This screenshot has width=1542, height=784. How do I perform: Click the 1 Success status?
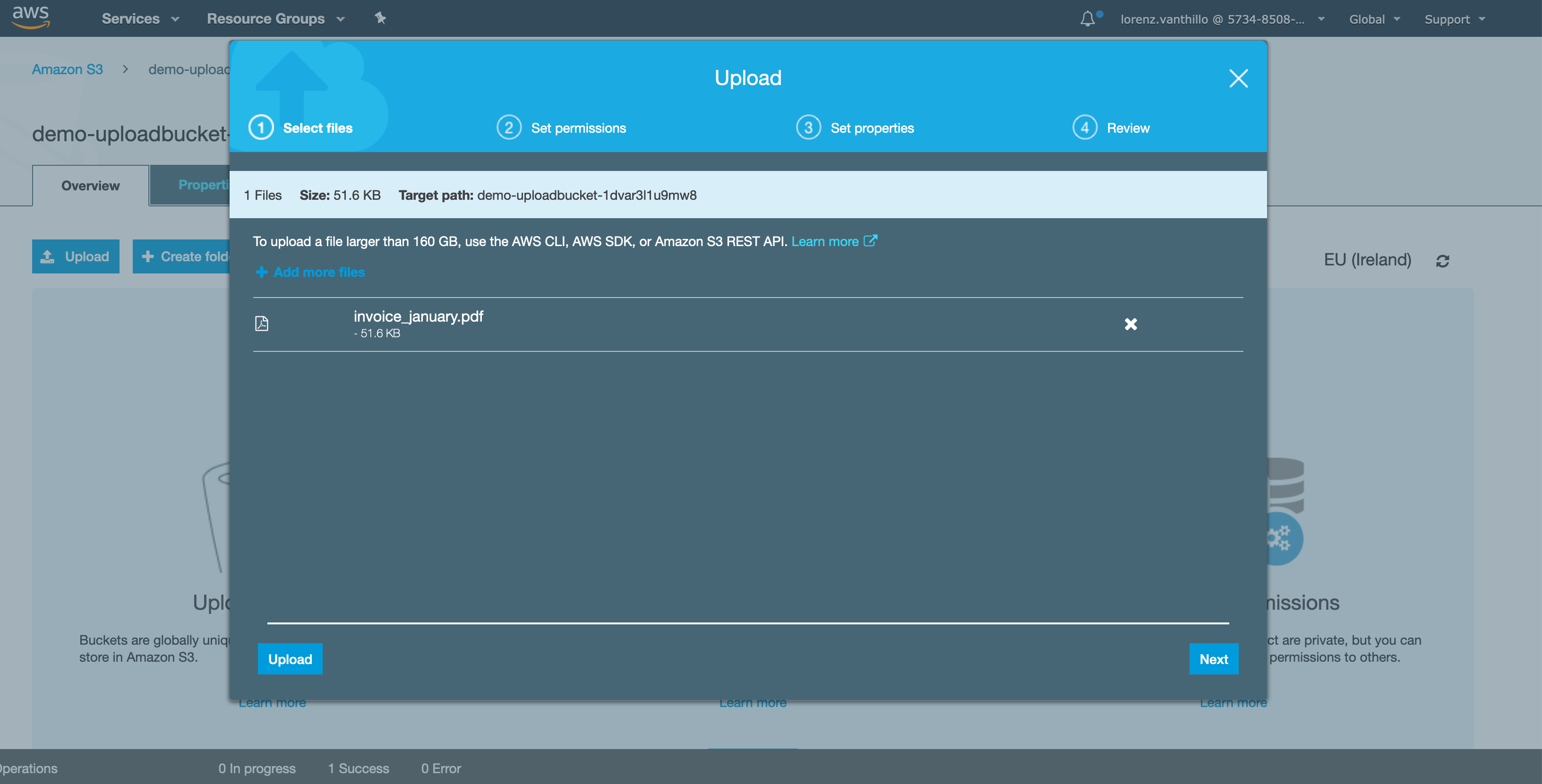358,768
